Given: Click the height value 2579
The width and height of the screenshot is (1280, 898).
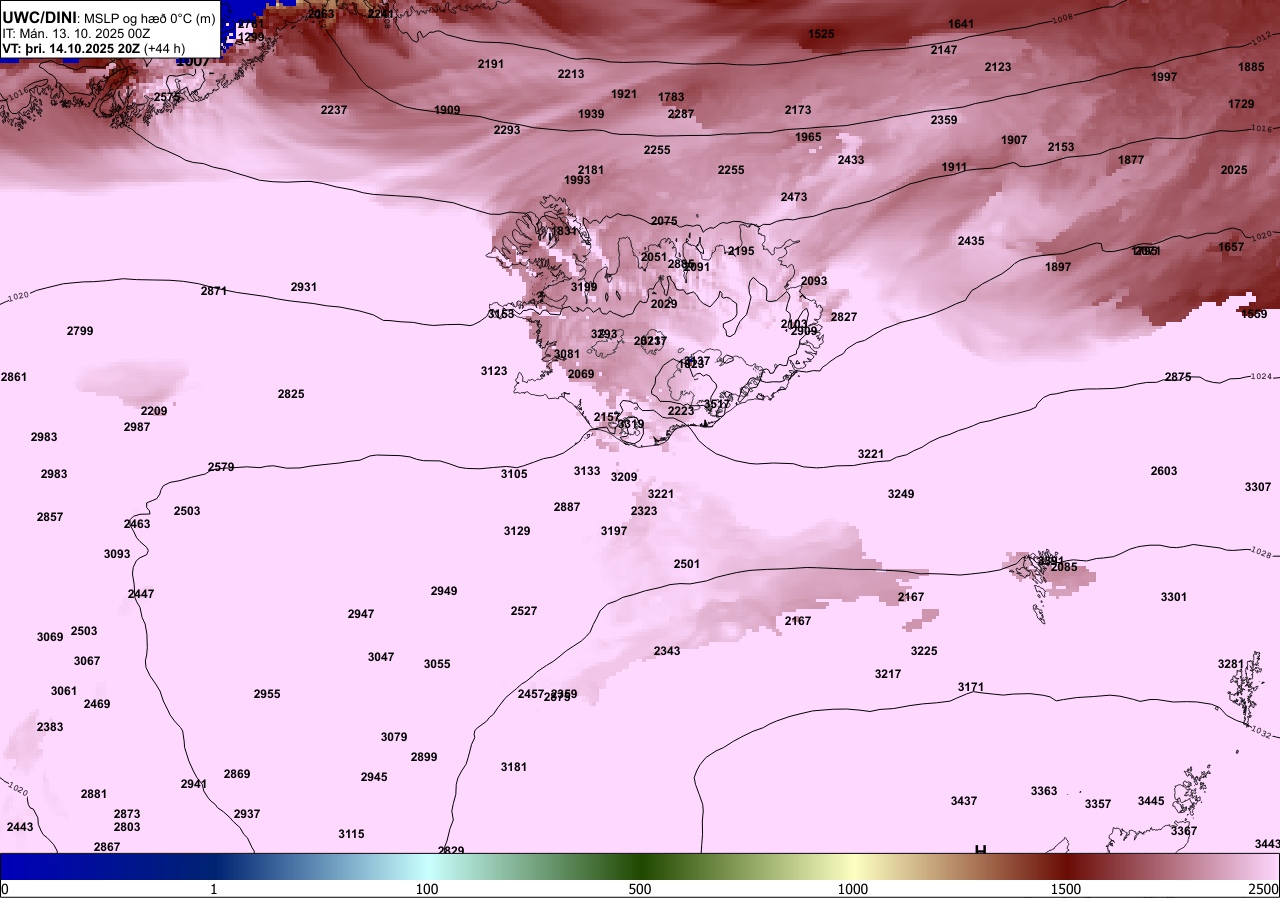Looking at the screenshot, I should pos(221,467).
